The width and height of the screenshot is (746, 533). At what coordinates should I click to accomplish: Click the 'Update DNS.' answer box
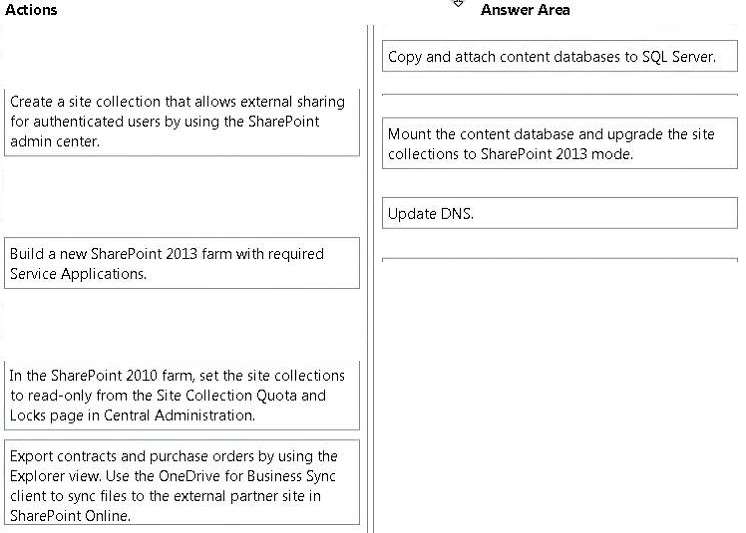(x=560, y=213)
